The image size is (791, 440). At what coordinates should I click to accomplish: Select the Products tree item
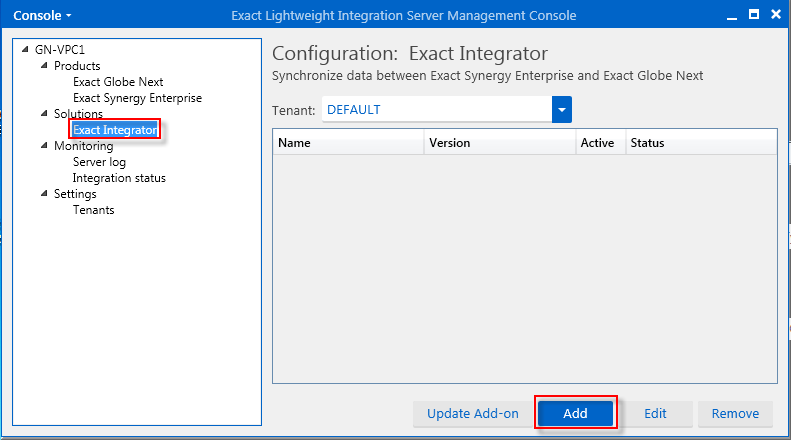[x=77, y=66]
